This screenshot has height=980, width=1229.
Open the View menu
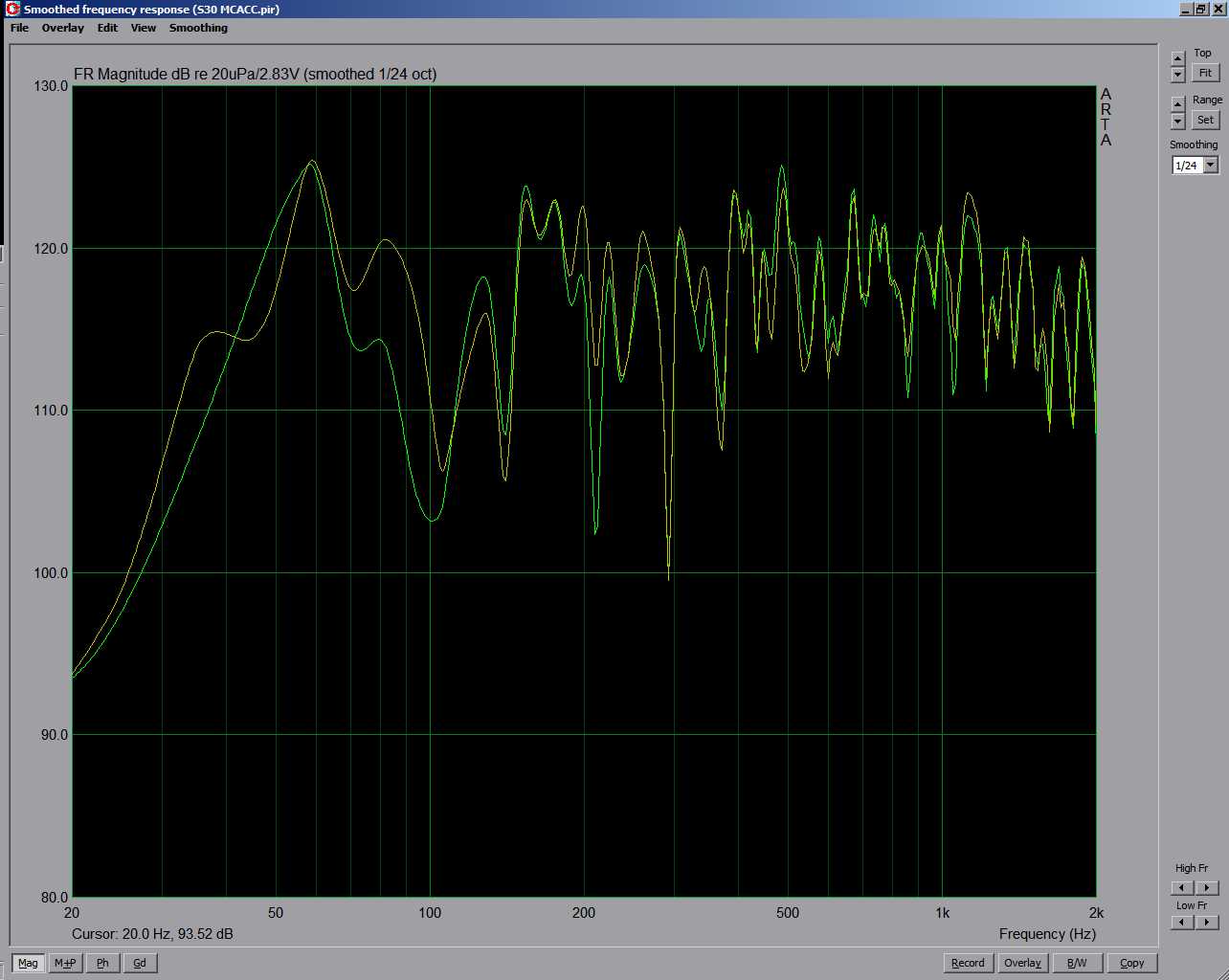point(144,28)
